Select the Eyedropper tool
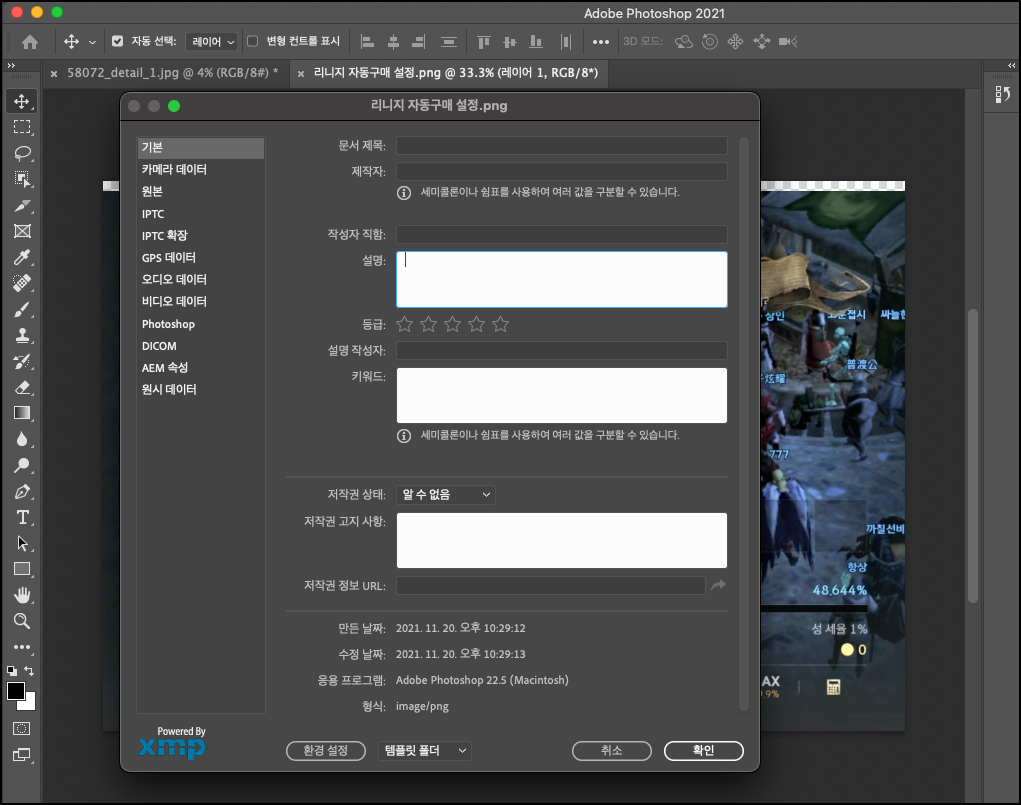This screenshot has width=1021, height=805. [x=22, y=257]
